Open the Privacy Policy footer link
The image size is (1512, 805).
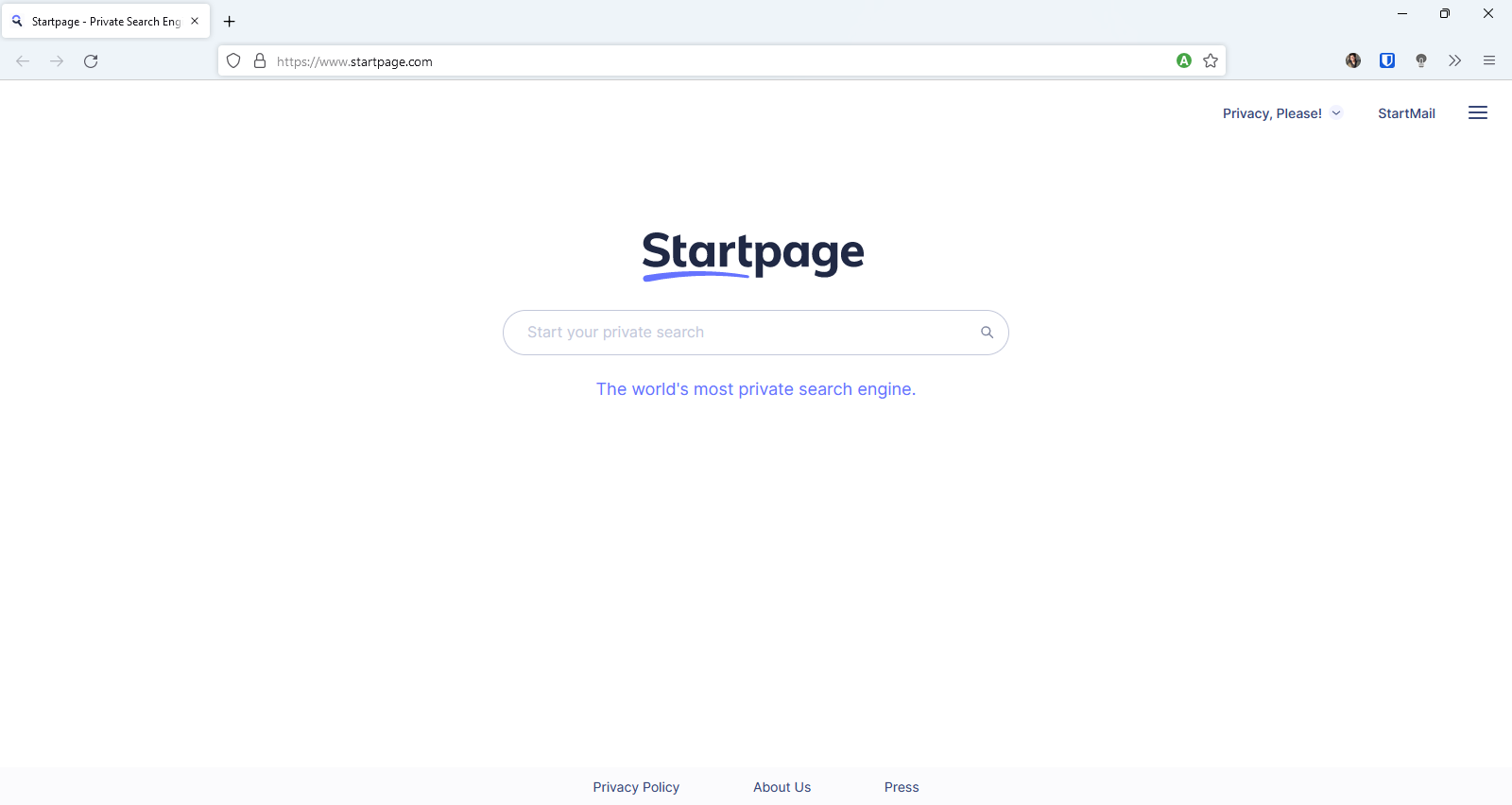[636, 787]
